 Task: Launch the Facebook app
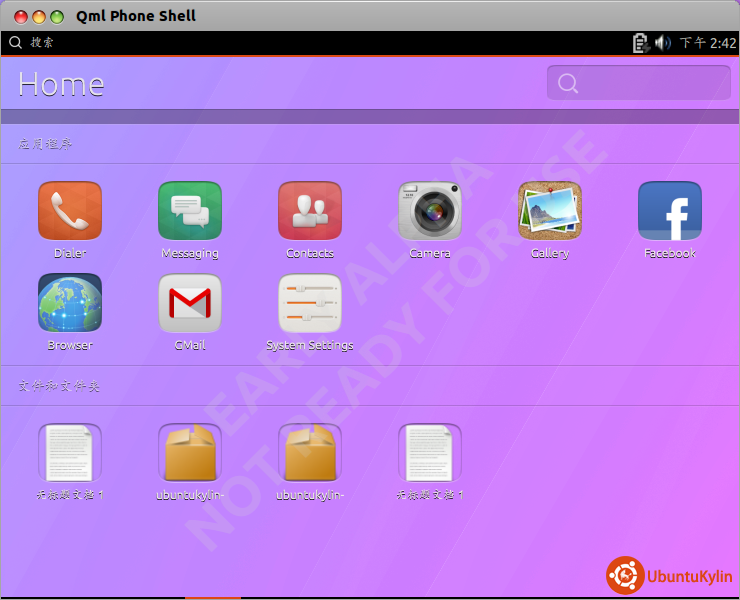click(669, 211)
